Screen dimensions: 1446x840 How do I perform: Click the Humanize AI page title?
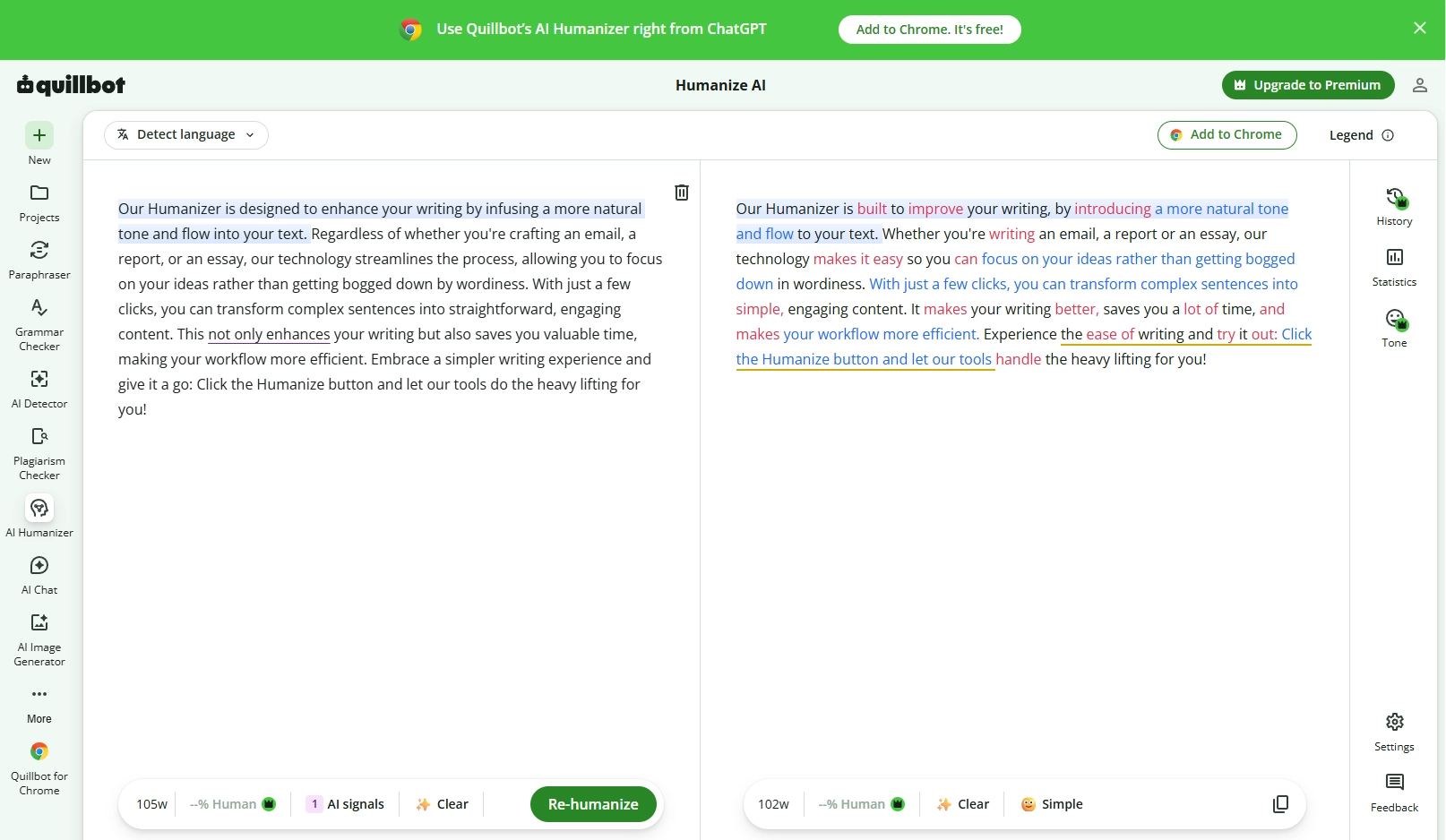[720, 85]
